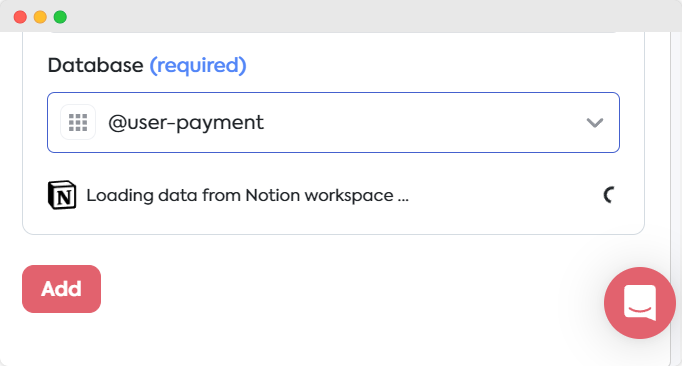The image size is (682, 366).
Task: Click the chat bubble smile icon
Action: tap(640, 303)
